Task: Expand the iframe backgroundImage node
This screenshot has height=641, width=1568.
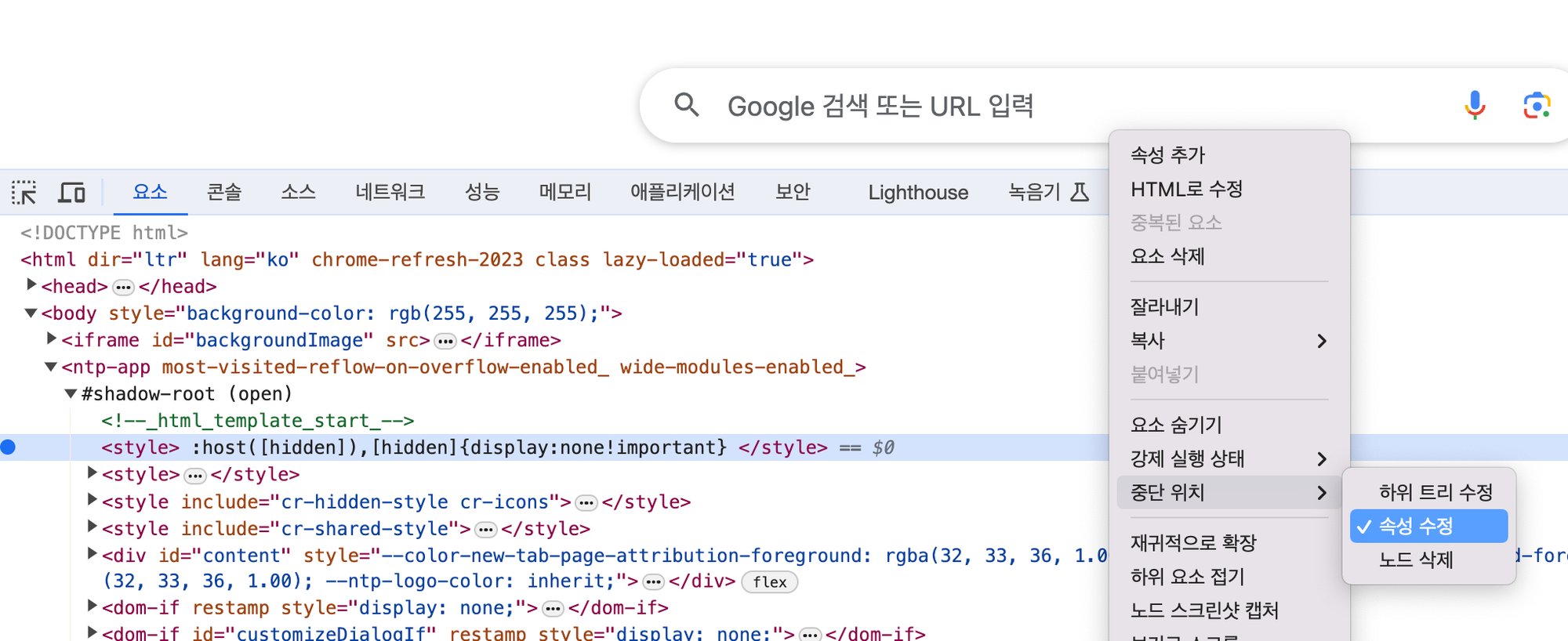Action: point(52,339)
